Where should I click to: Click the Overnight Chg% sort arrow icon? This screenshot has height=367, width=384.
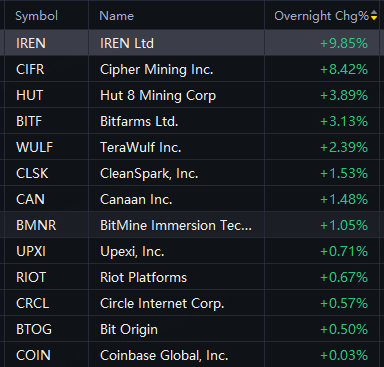click(374, 15)
